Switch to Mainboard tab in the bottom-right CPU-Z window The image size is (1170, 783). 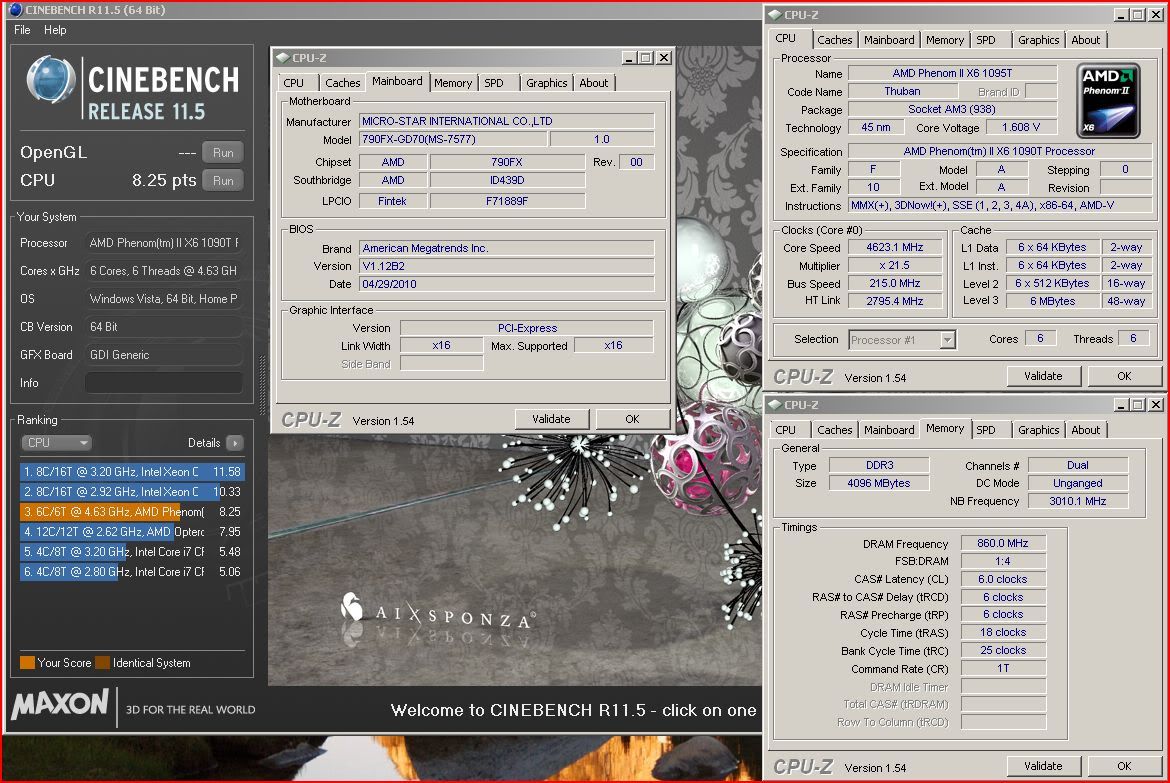point(889,430)
